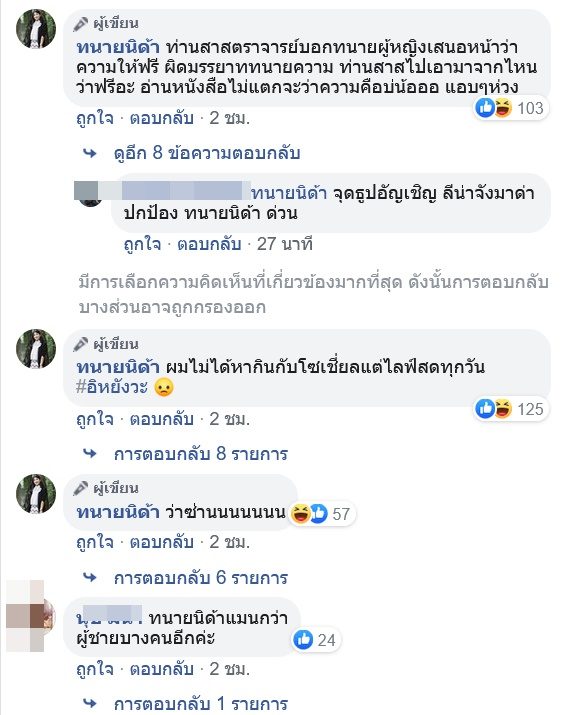Screen dimensions: 588x715
Task: Reply to the ทนายนิด้าแมนกว่า comment via ตอบกลับ
Action: click(x=161, y=669)
